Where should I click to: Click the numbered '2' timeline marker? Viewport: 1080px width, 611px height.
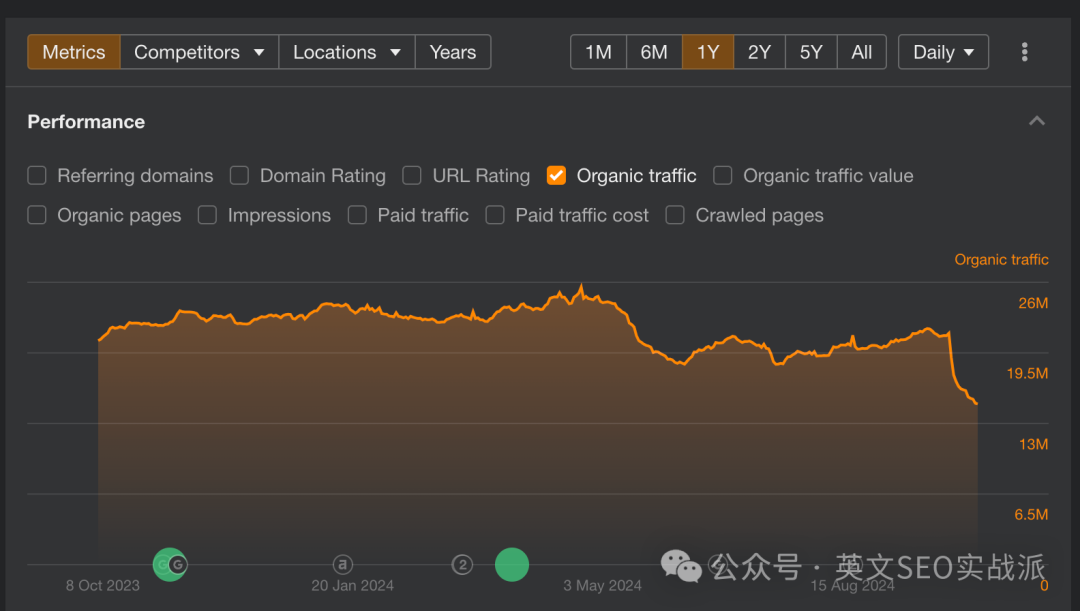click(x=462, y=565)
